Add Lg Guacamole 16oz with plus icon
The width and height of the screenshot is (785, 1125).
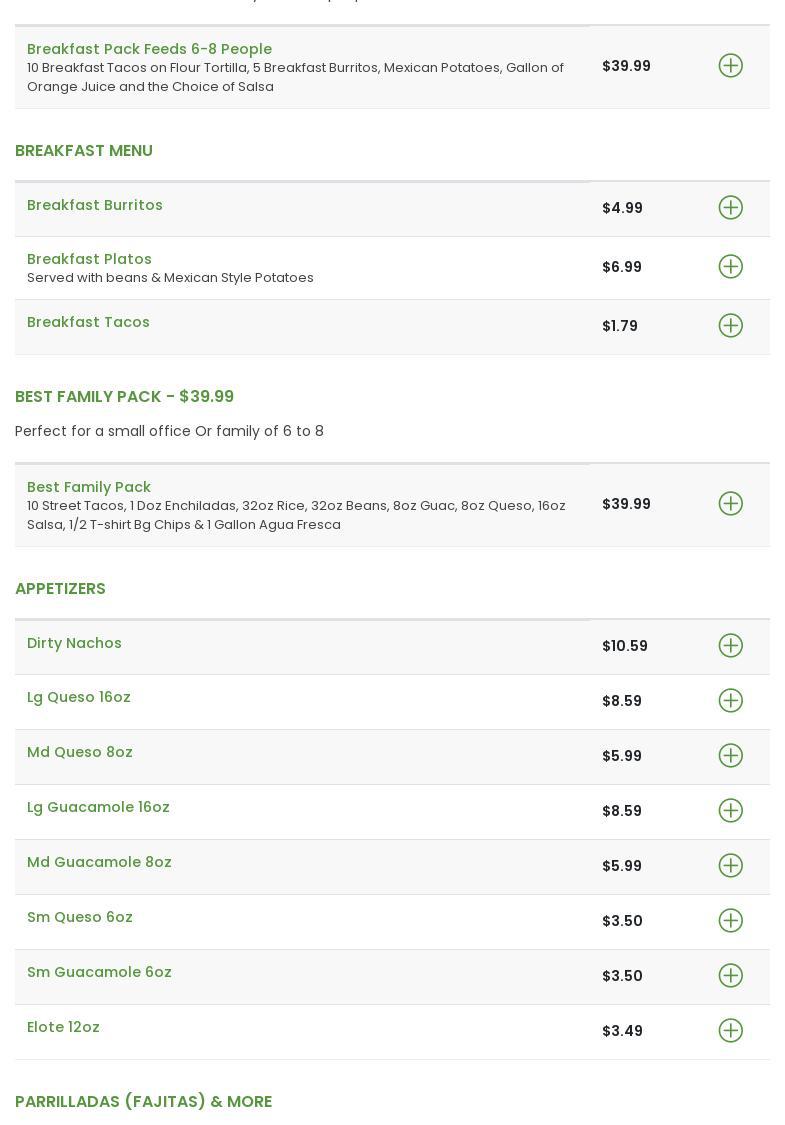(731, 811)
